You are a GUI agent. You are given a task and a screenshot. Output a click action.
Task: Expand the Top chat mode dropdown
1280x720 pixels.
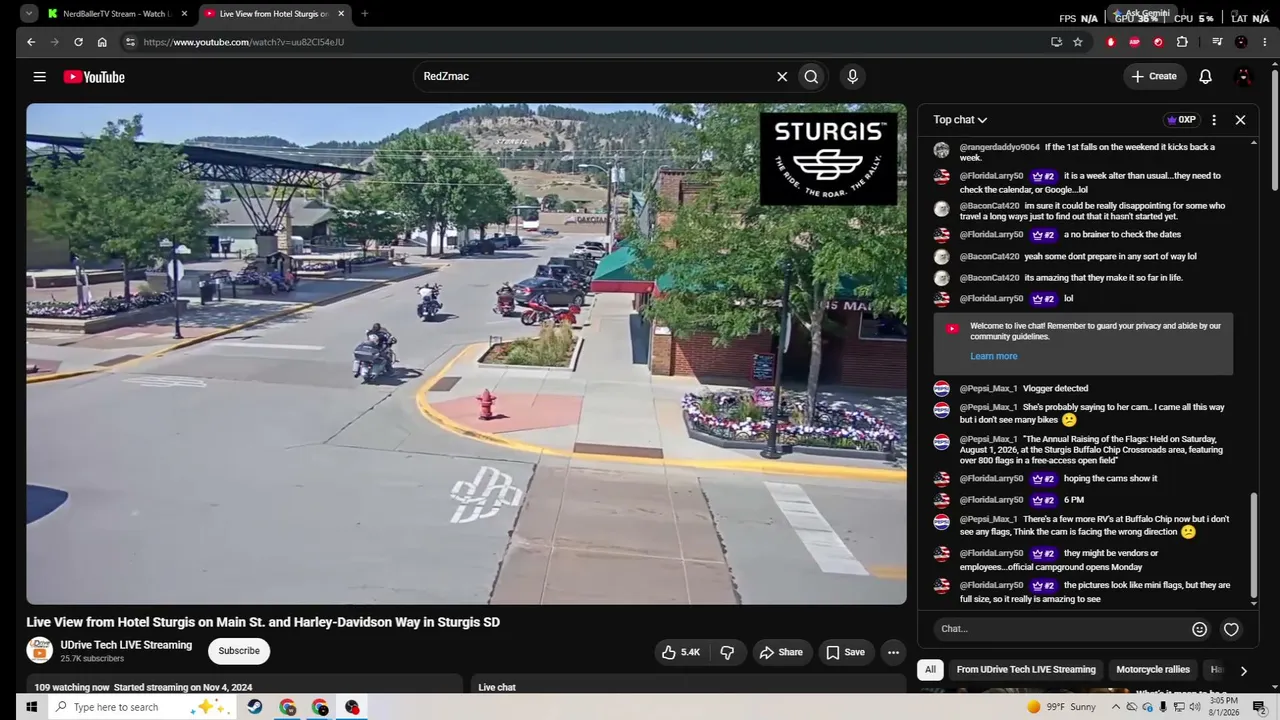click(x=960, y=120)
